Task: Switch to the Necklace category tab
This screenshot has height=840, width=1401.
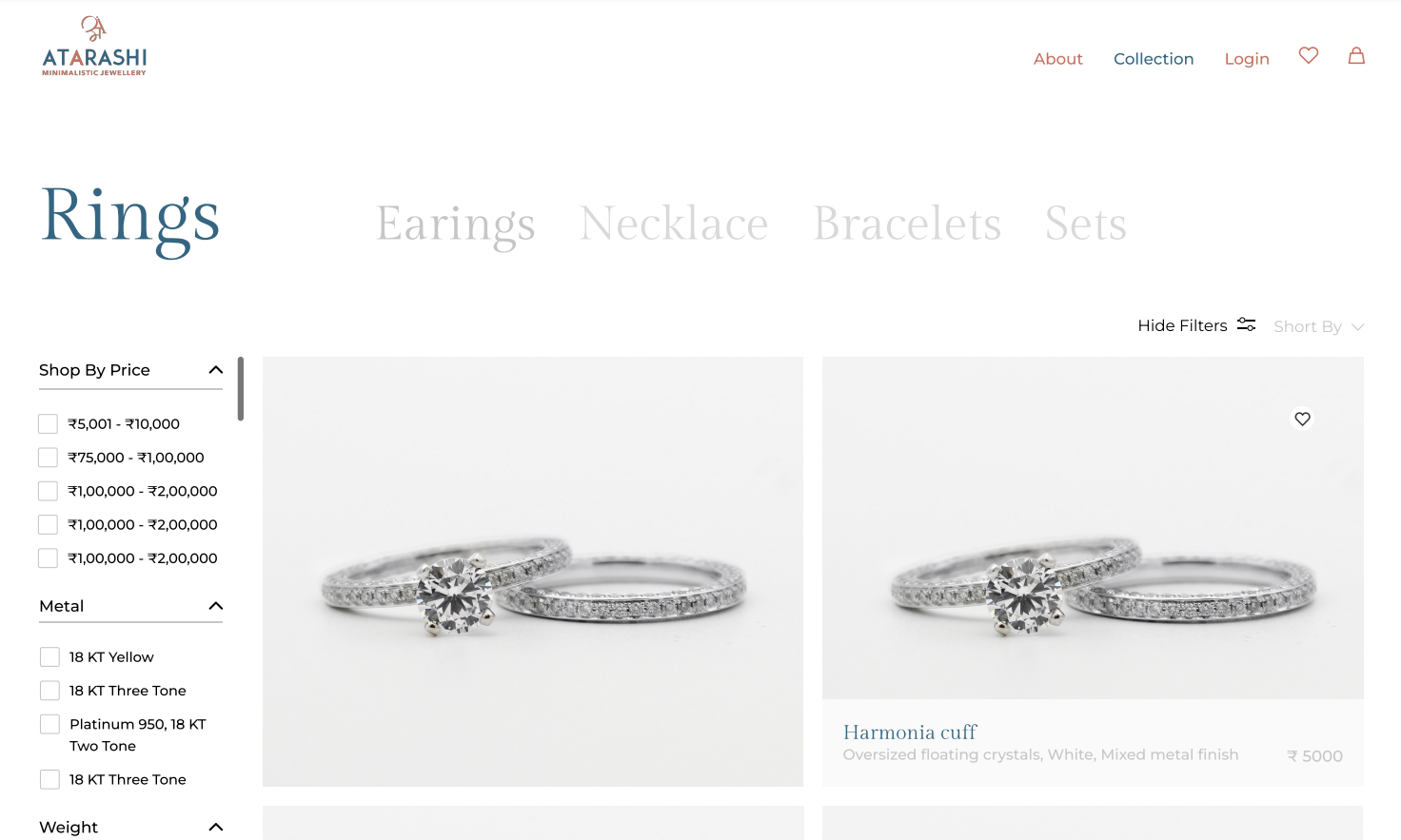Action: click(674, 225)
